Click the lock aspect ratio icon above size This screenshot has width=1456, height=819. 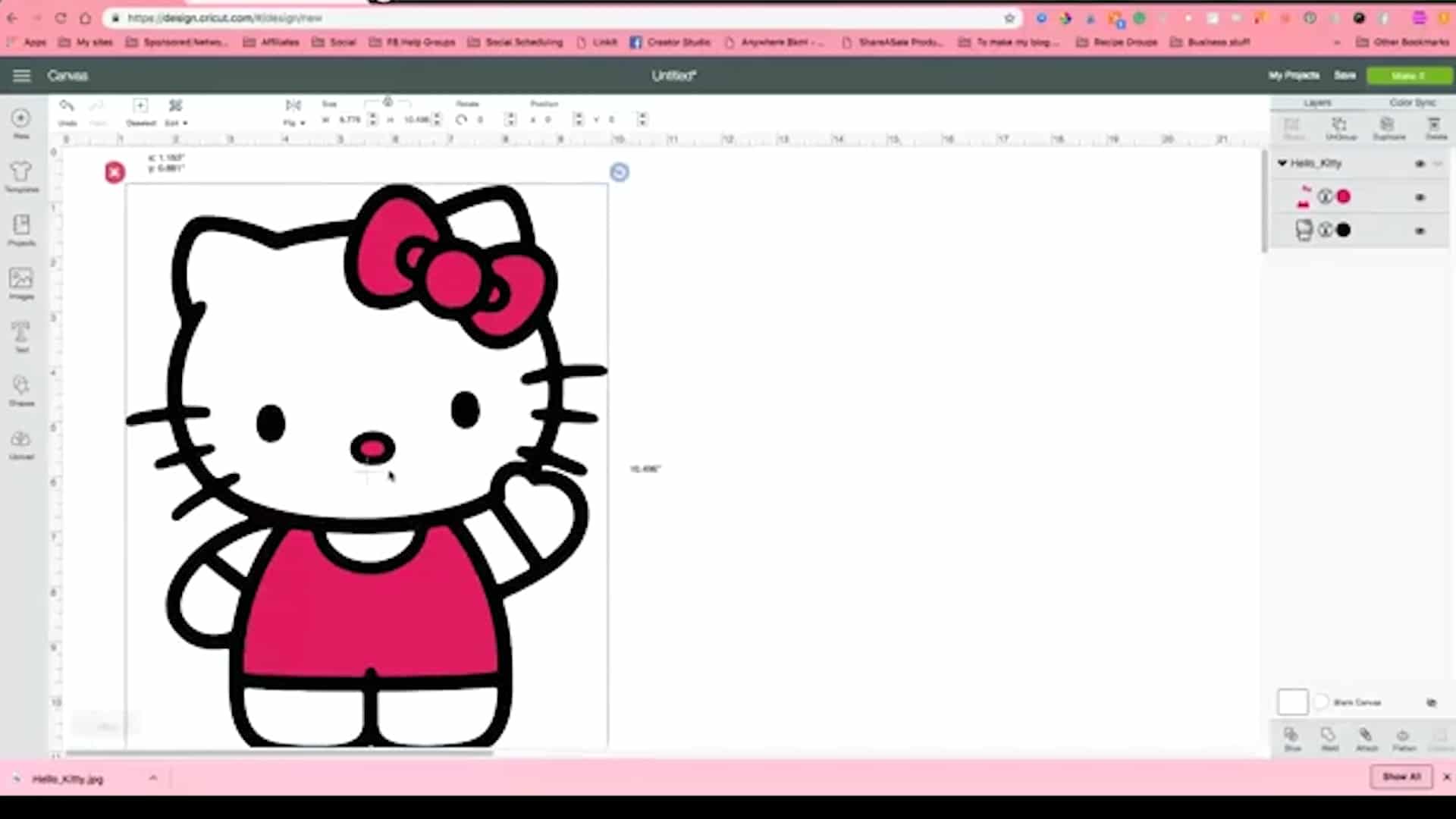coord(388,102)
